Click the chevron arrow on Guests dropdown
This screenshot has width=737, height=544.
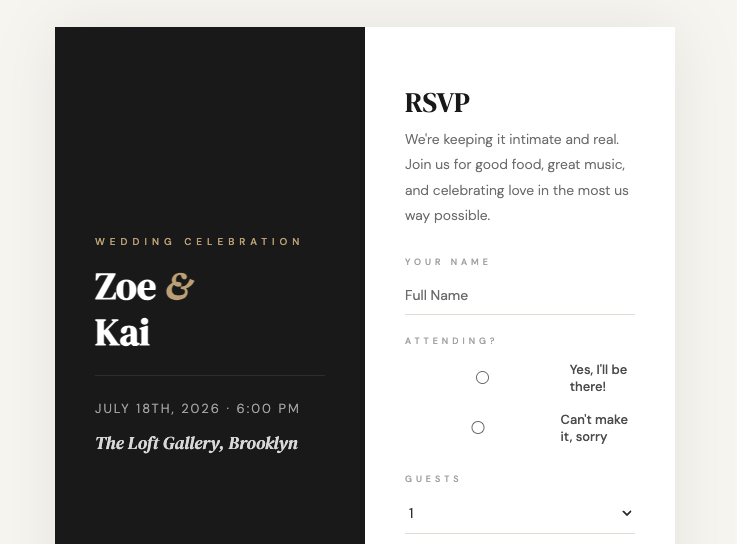click(x=627, y=514)
